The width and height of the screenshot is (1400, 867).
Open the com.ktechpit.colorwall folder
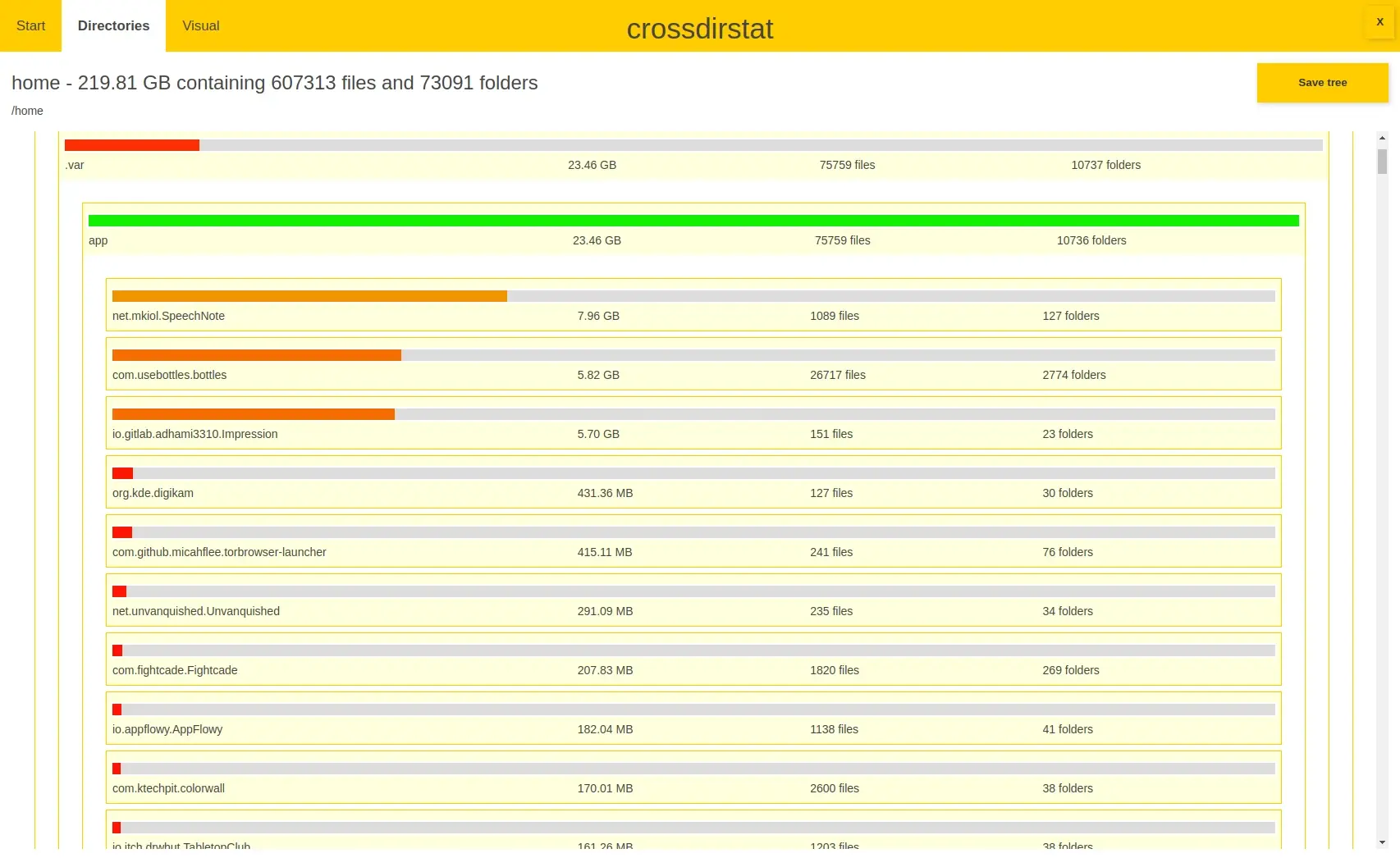click(x=693, y=778)
